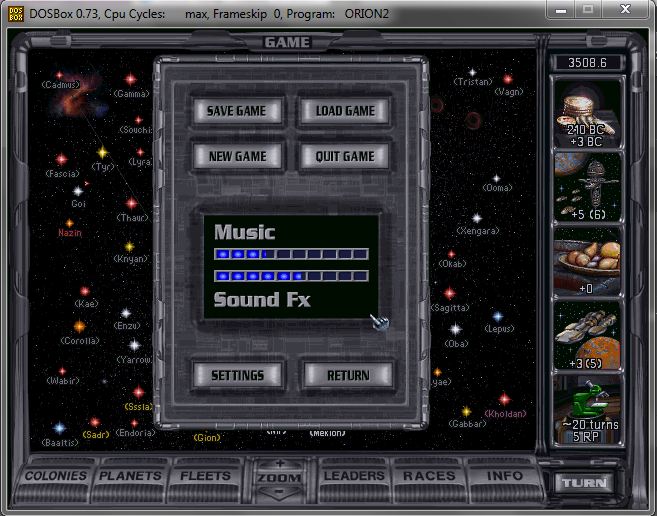Zoom in with the plus arrow
The height and width of the screenshot is (516, 657).
[x=279, y=464]
